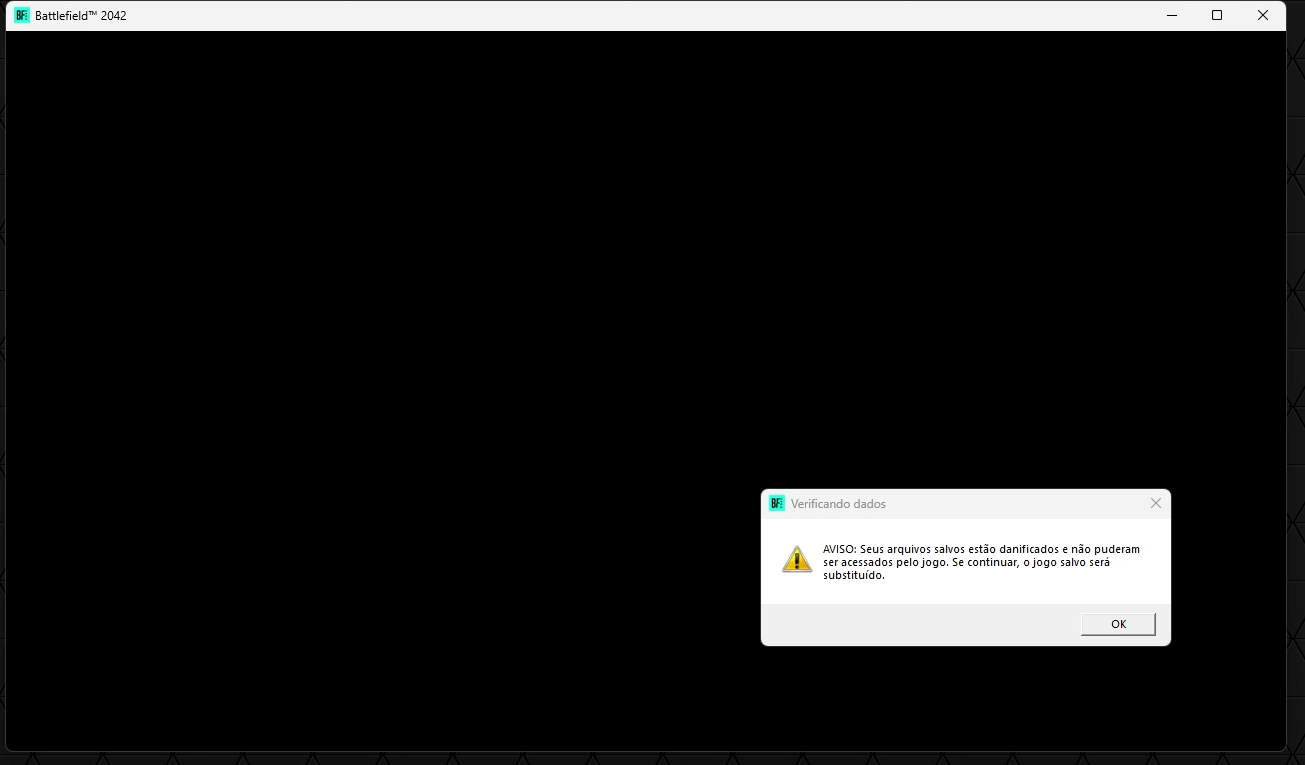Click the word substituído in the message
Screen dimensions: 1305x765
(x=853, y=575)
